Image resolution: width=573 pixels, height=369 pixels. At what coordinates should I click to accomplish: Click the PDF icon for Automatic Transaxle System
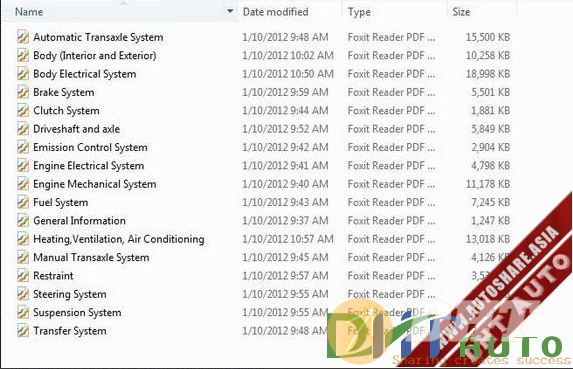point(23,37)
